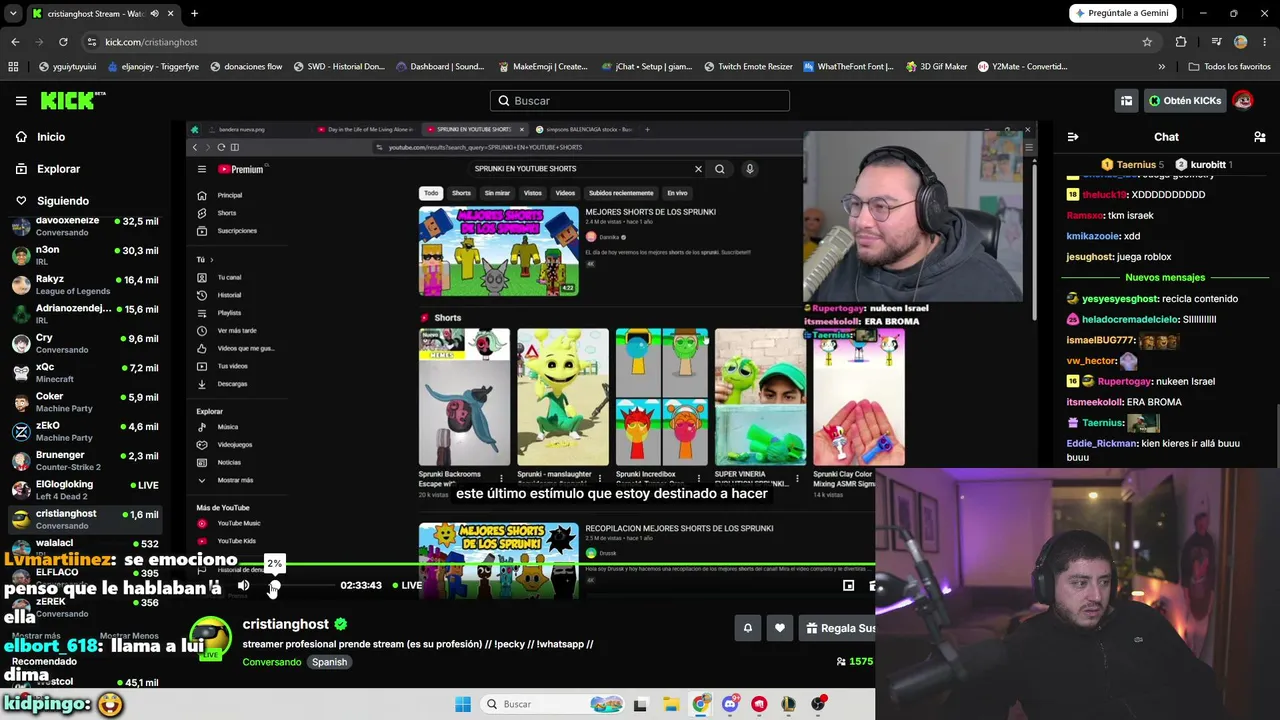Open Windows Start menu

[462, 704]
